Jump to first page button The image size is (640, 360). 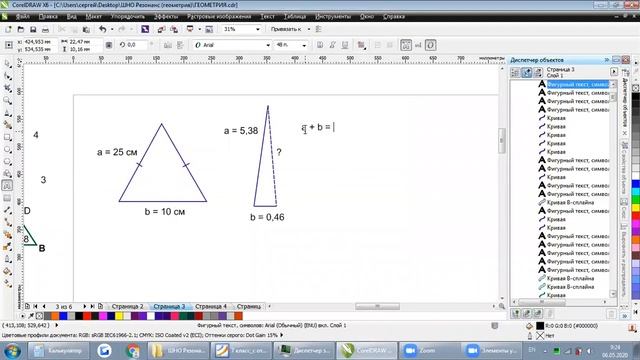(36, 306)
